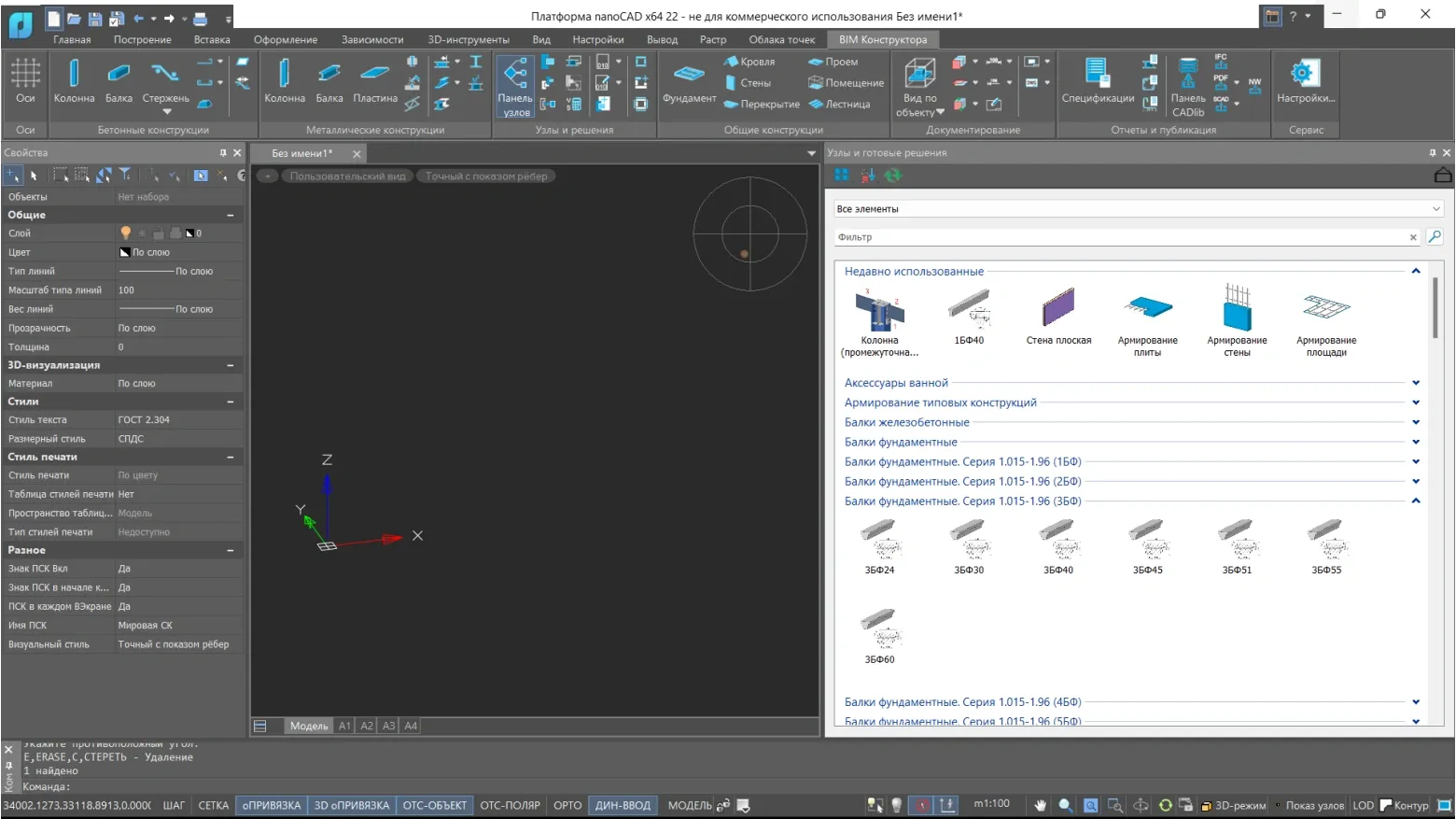Screen dimensions: 1456x819
Task: Click the Цвет color swatch
Action: 125,252
